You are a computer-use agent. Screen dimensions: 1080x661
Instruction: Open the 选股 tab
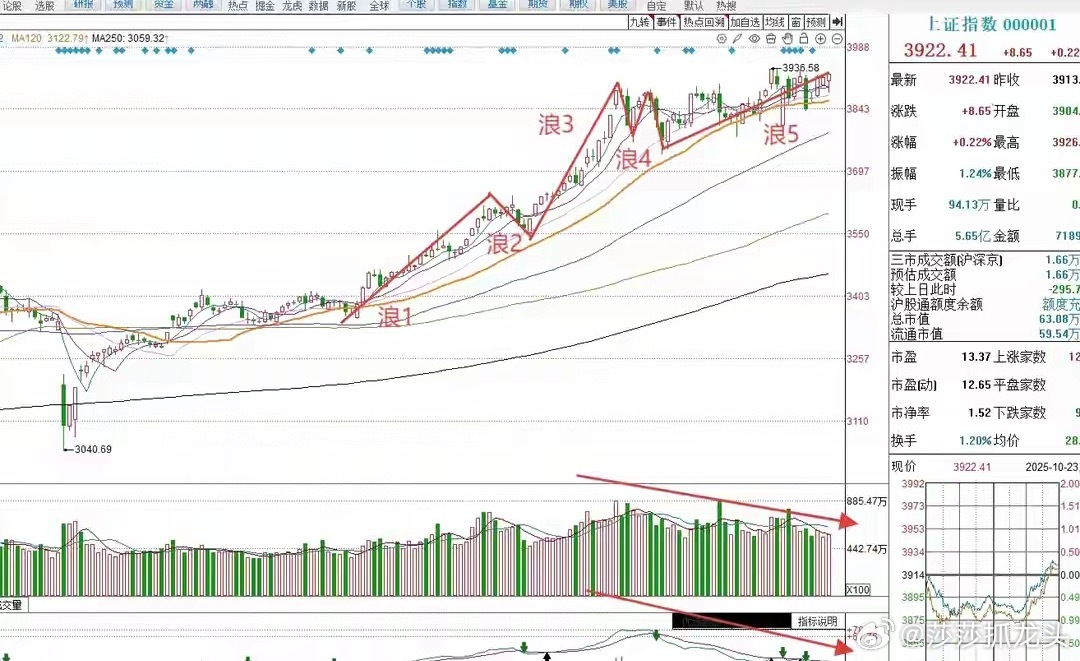pyautogui.click(x=45, y=6)
